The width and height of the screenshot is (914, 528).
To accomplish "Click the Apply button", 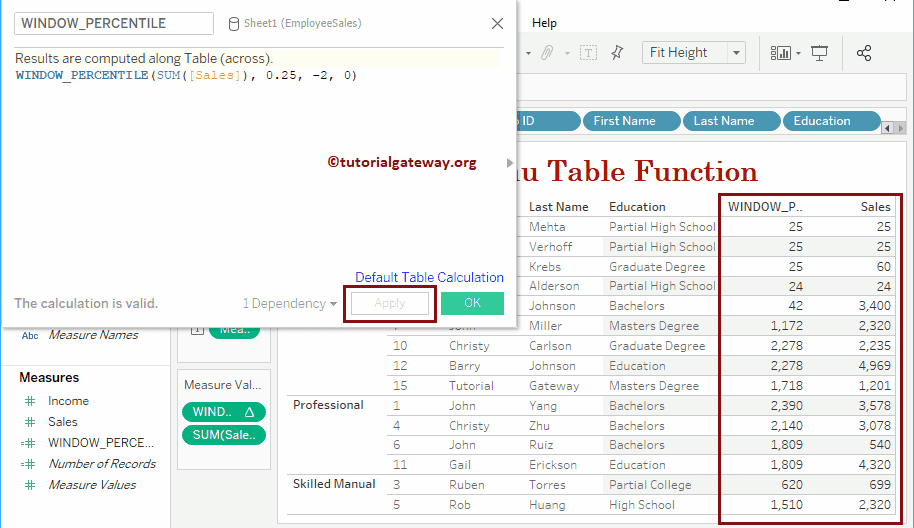I will 390,303.
